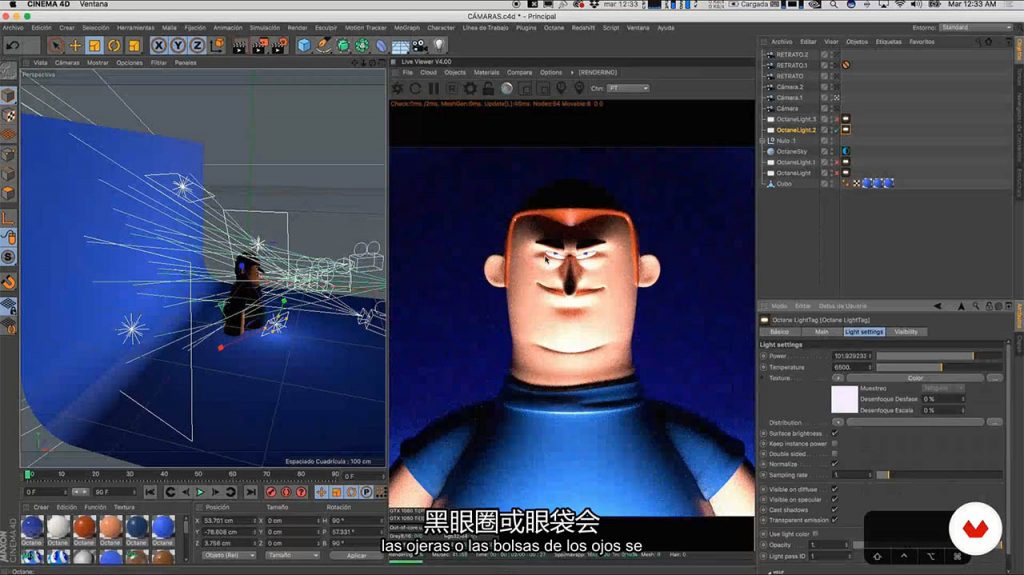Enable Use light color checkbox
The width and height of the screenshot is (1024, 575).
click(816, 534)
